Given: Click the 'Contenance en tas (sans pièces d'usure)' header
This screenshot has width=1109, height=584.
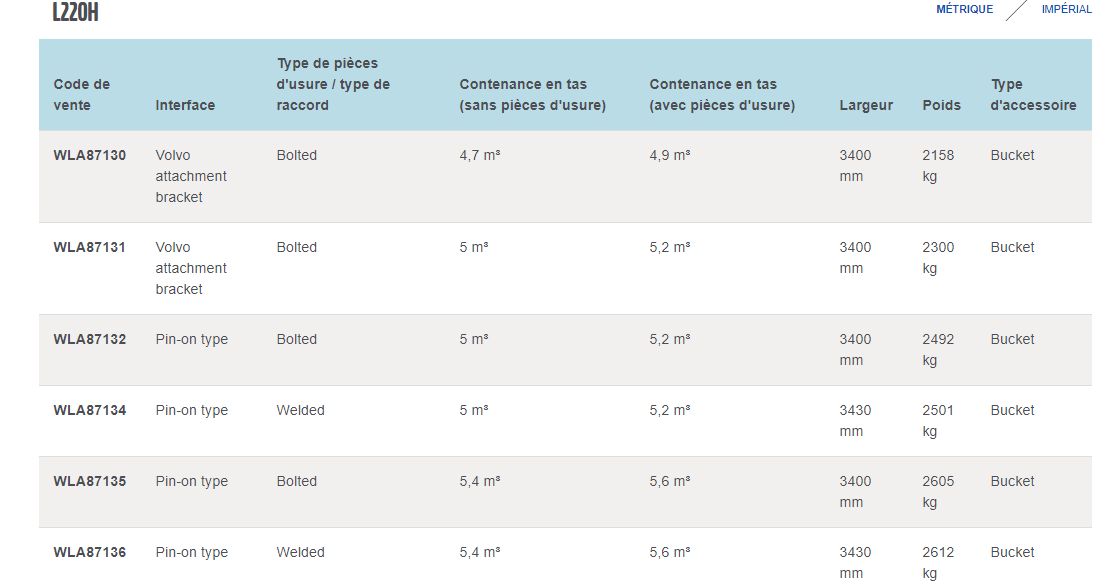Looking at the screenshot, I should point(532,95).
